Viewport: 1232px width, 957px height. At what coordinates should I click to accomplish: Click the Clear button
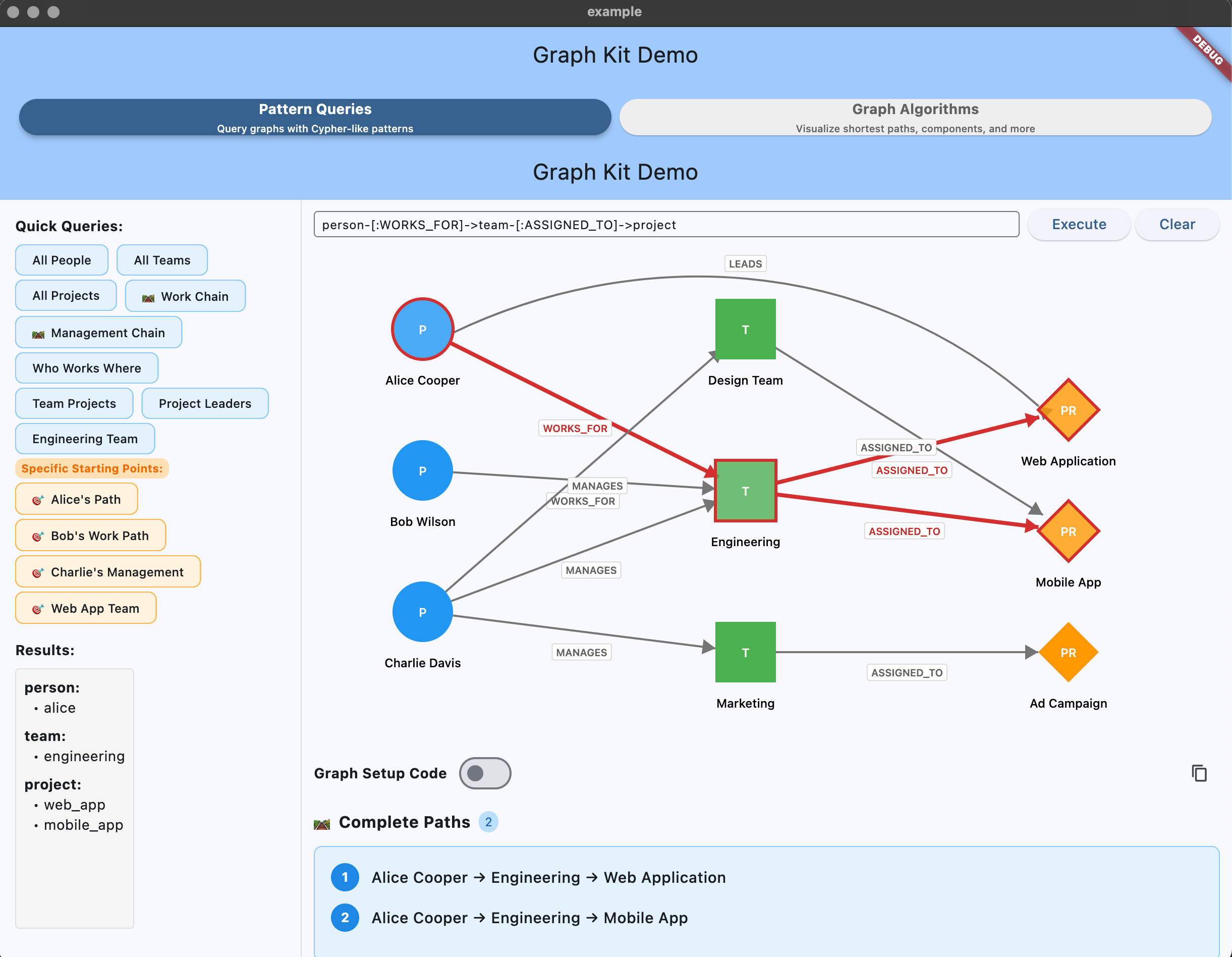[1177, 225]
